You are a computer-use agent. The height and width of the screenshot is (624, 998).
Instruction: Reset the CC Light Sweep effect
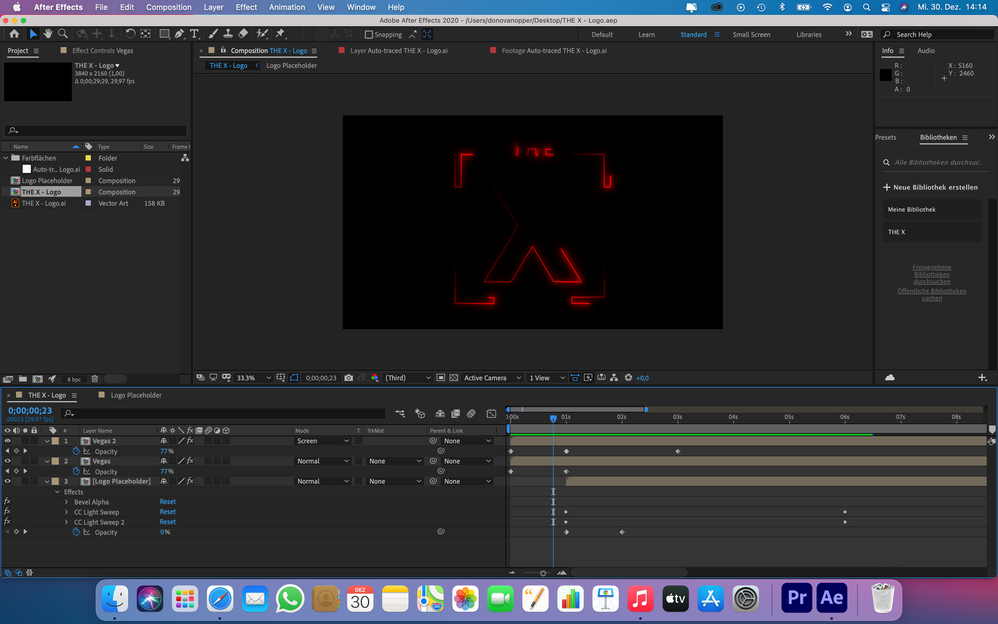pyautogui.click(x=167, y=512)
